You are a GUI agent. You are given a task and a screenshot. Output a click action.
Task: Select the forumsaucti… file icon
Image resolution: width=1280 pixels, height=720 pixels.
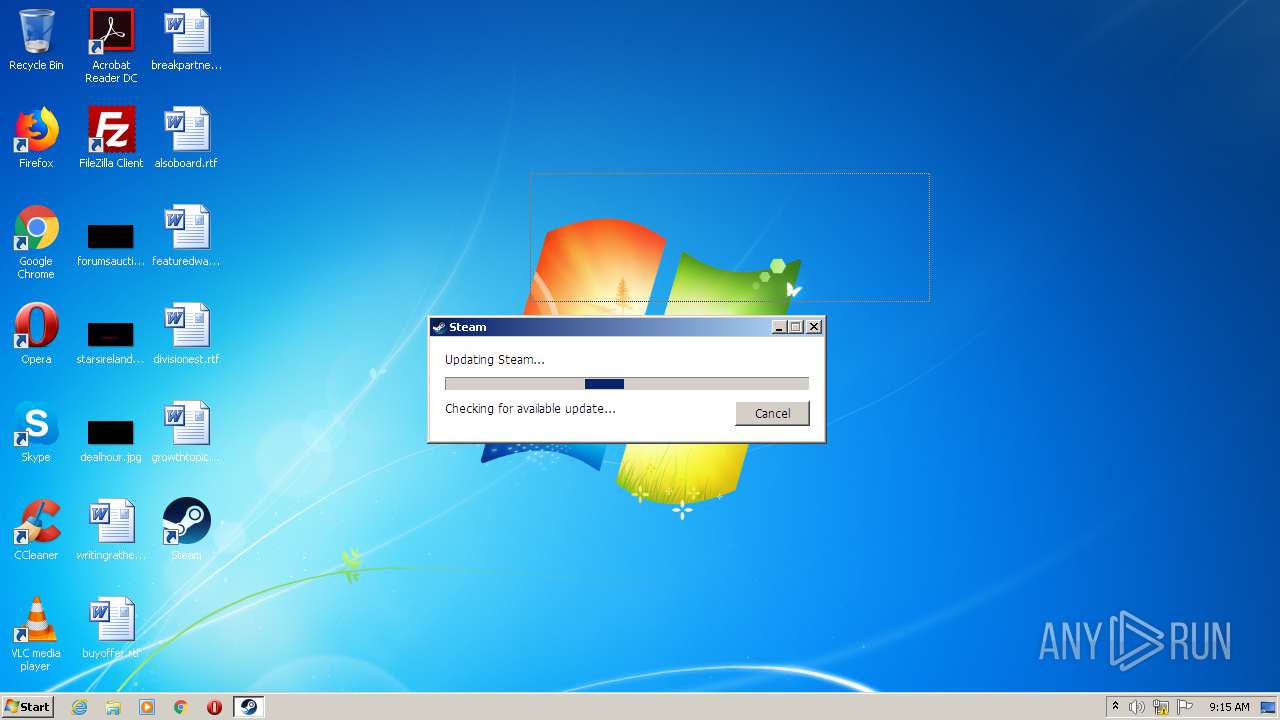pyautogui.click(x=111, y=245)
